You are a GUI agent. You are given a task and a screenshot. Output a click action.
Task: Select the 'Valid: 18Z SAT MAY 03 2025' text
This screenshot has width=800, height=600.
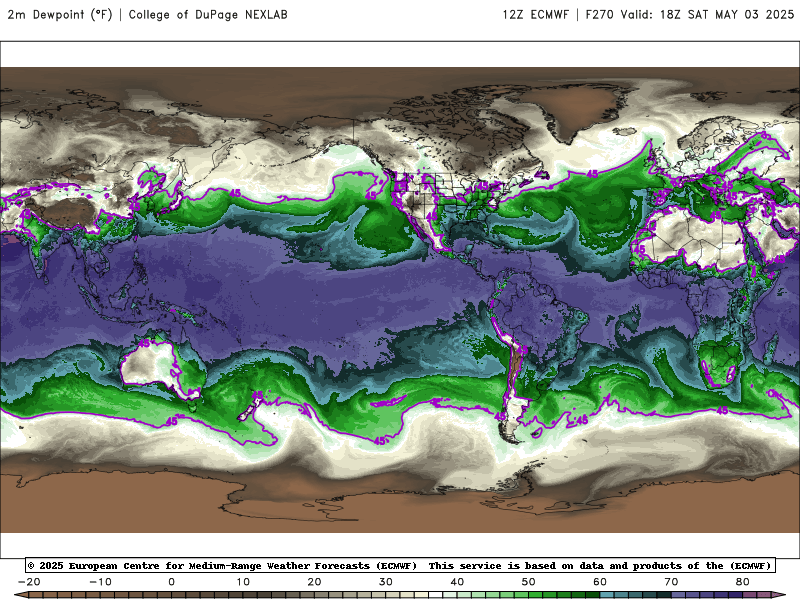707,14
